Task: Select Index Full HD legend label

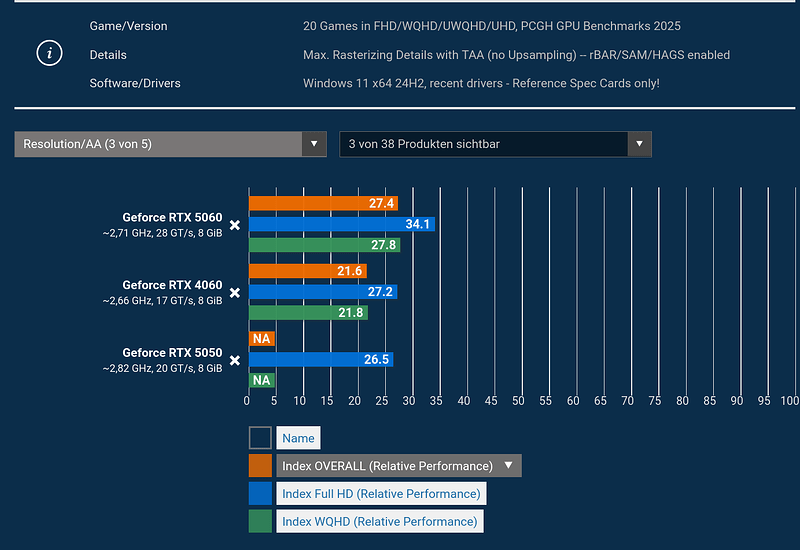Action: click(x=380, y=493)
